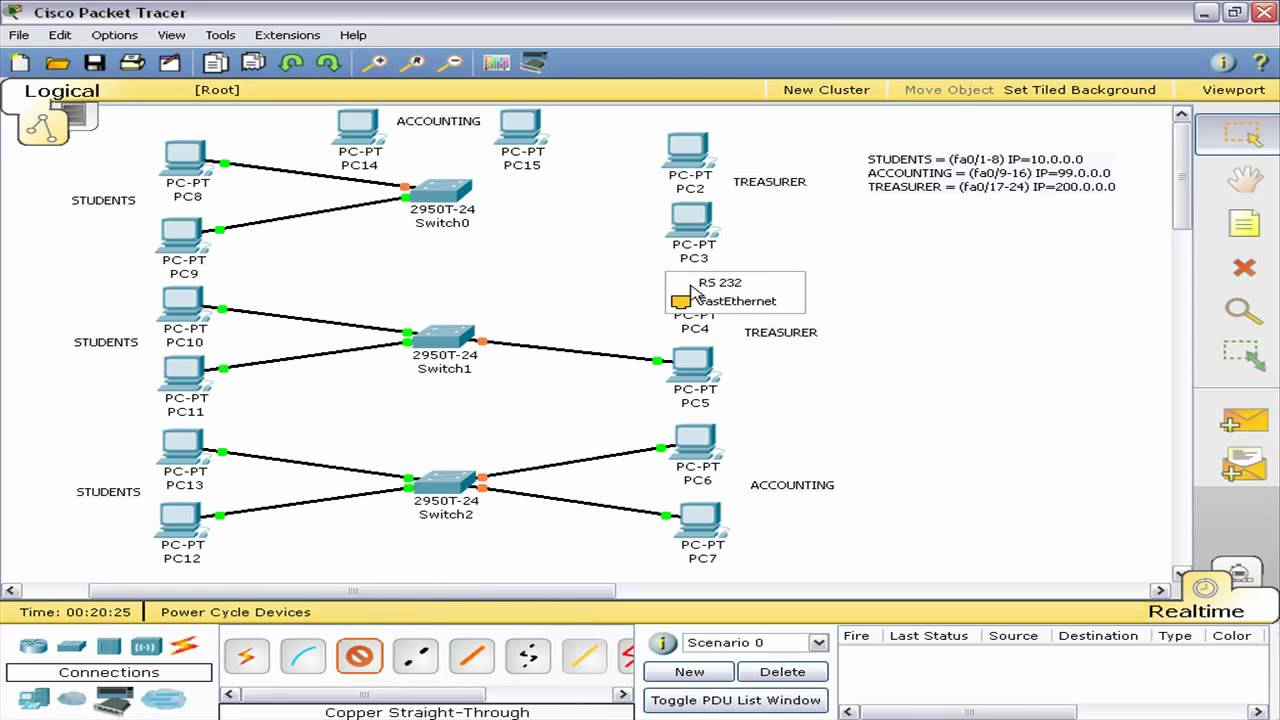The width and height of the screenshot is (1280, 720).
Task: Select Hubs device category
Action: (x=109, y=646)
